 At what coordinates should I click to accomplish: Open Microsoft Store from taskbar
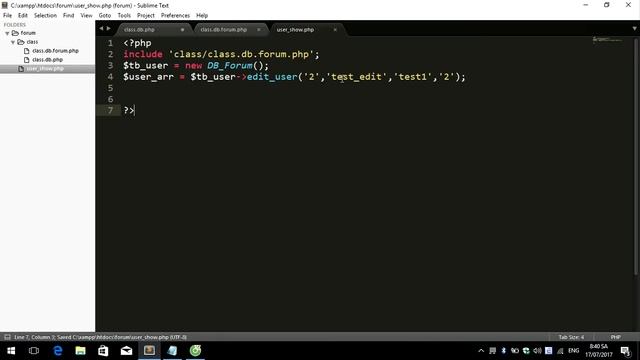[103, 351]
